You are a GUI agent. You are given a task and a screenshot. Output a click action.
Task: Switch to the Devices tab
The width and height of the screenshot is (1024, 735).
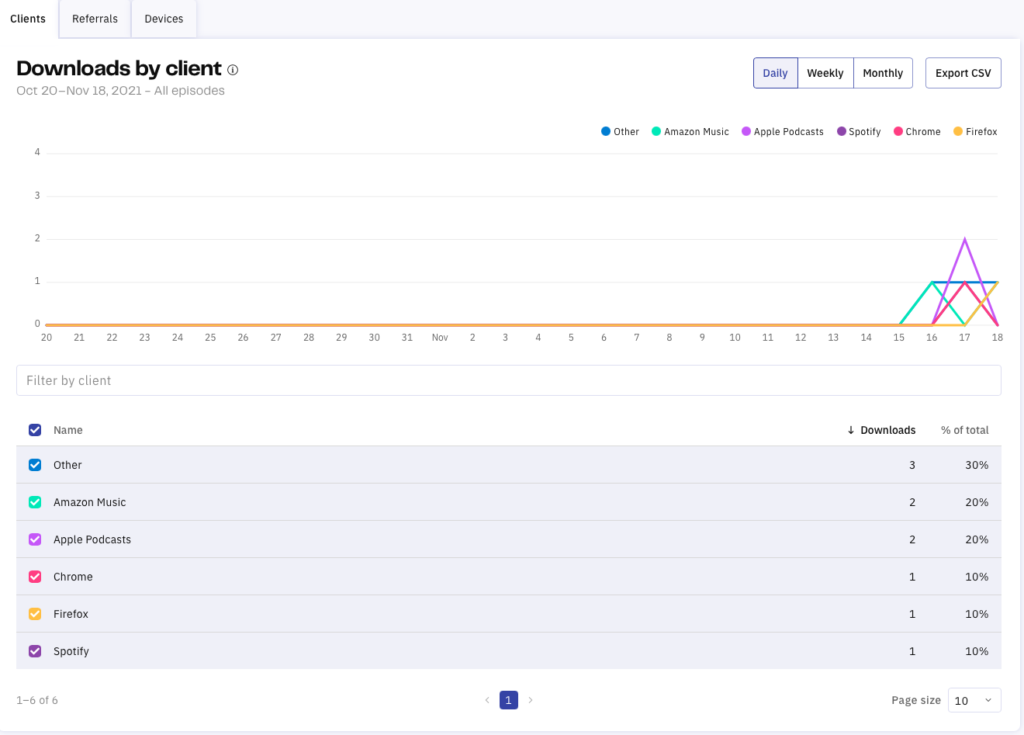[x=163, y=18]
